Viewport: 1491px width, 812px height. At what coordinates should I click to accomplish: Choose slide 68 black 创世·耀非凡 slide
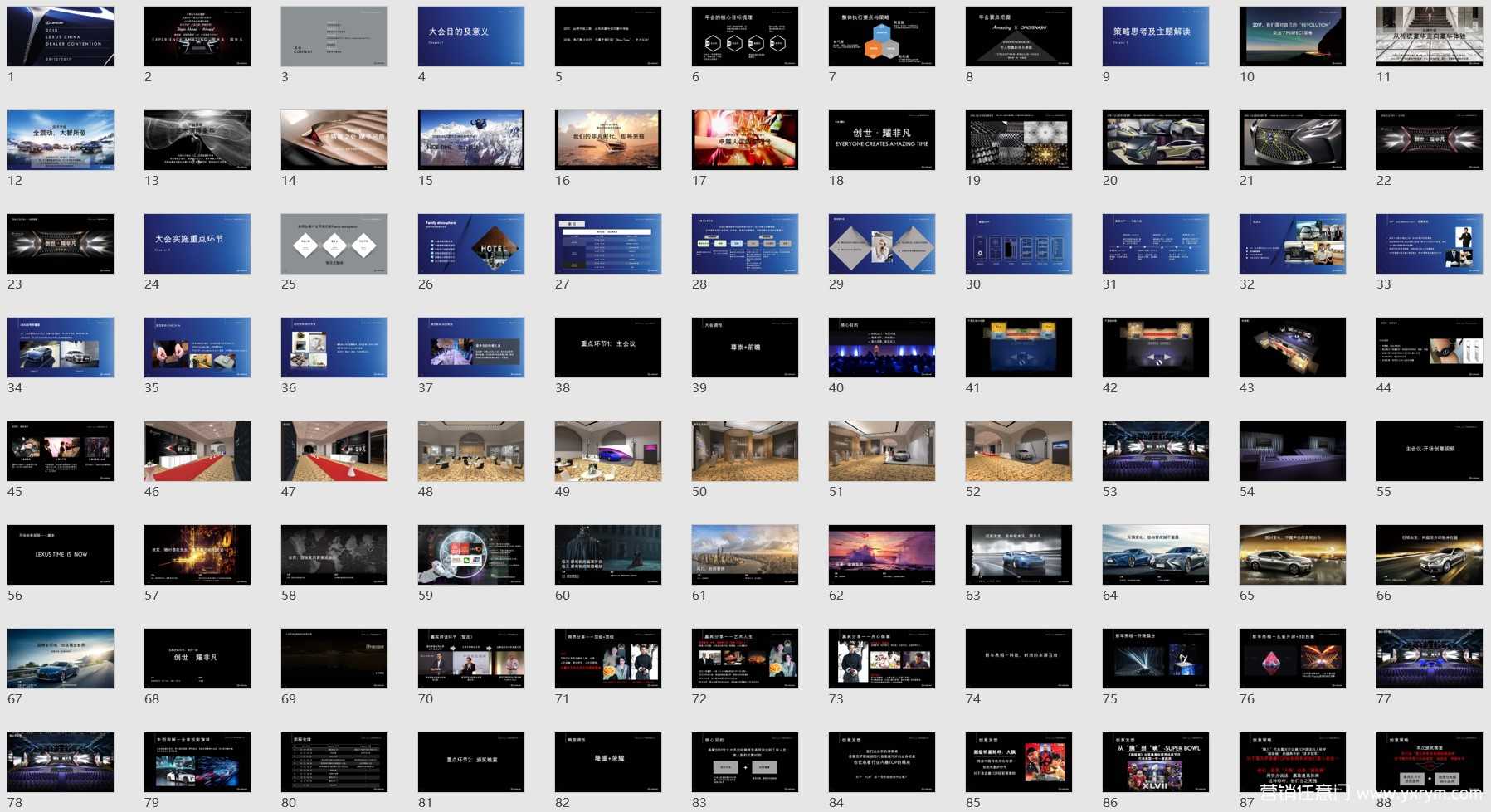[197, 659]
